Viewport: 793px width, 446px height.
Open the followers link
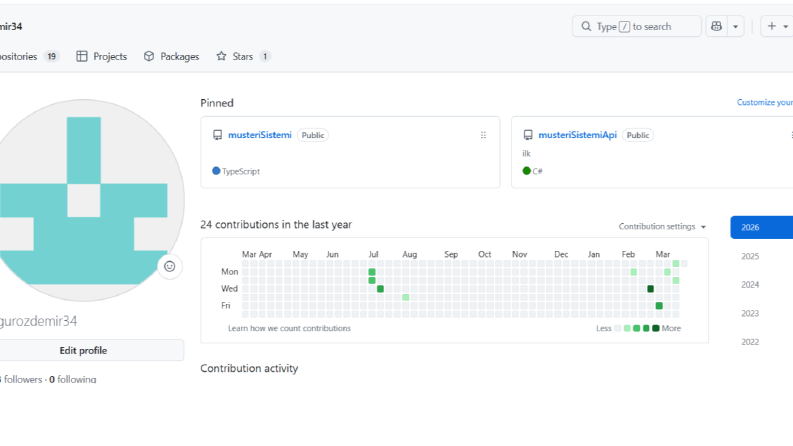21,379
